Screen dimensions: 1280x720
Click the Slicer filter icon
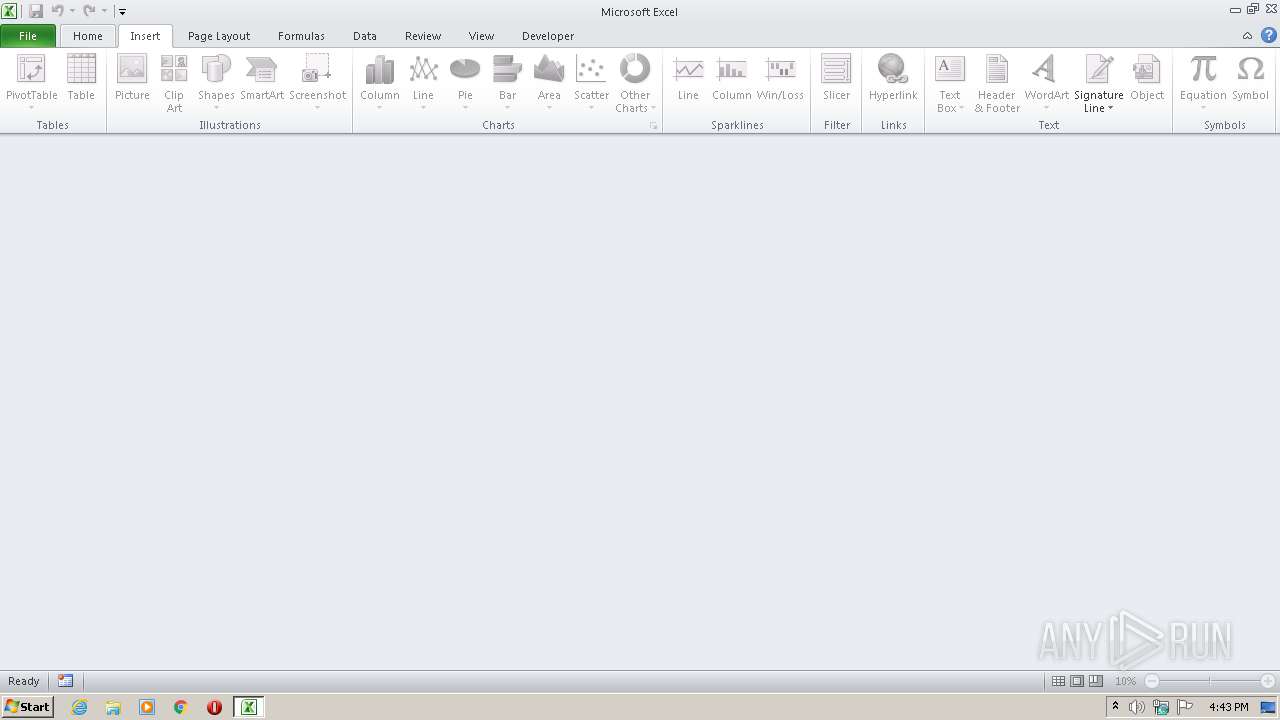pos(836,70)
